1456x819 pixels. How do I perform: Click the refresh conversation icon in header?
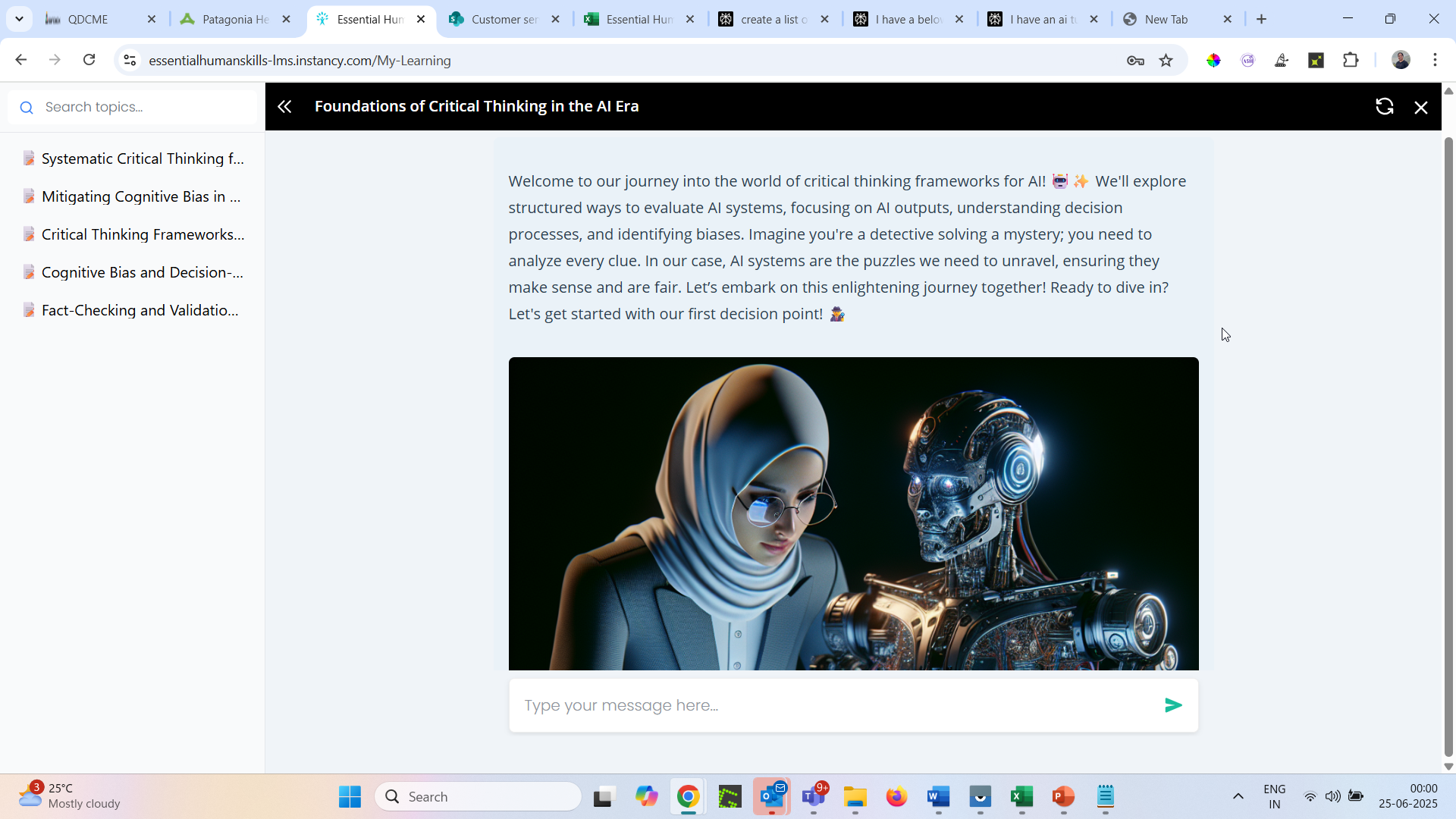tap(1385, 107)
